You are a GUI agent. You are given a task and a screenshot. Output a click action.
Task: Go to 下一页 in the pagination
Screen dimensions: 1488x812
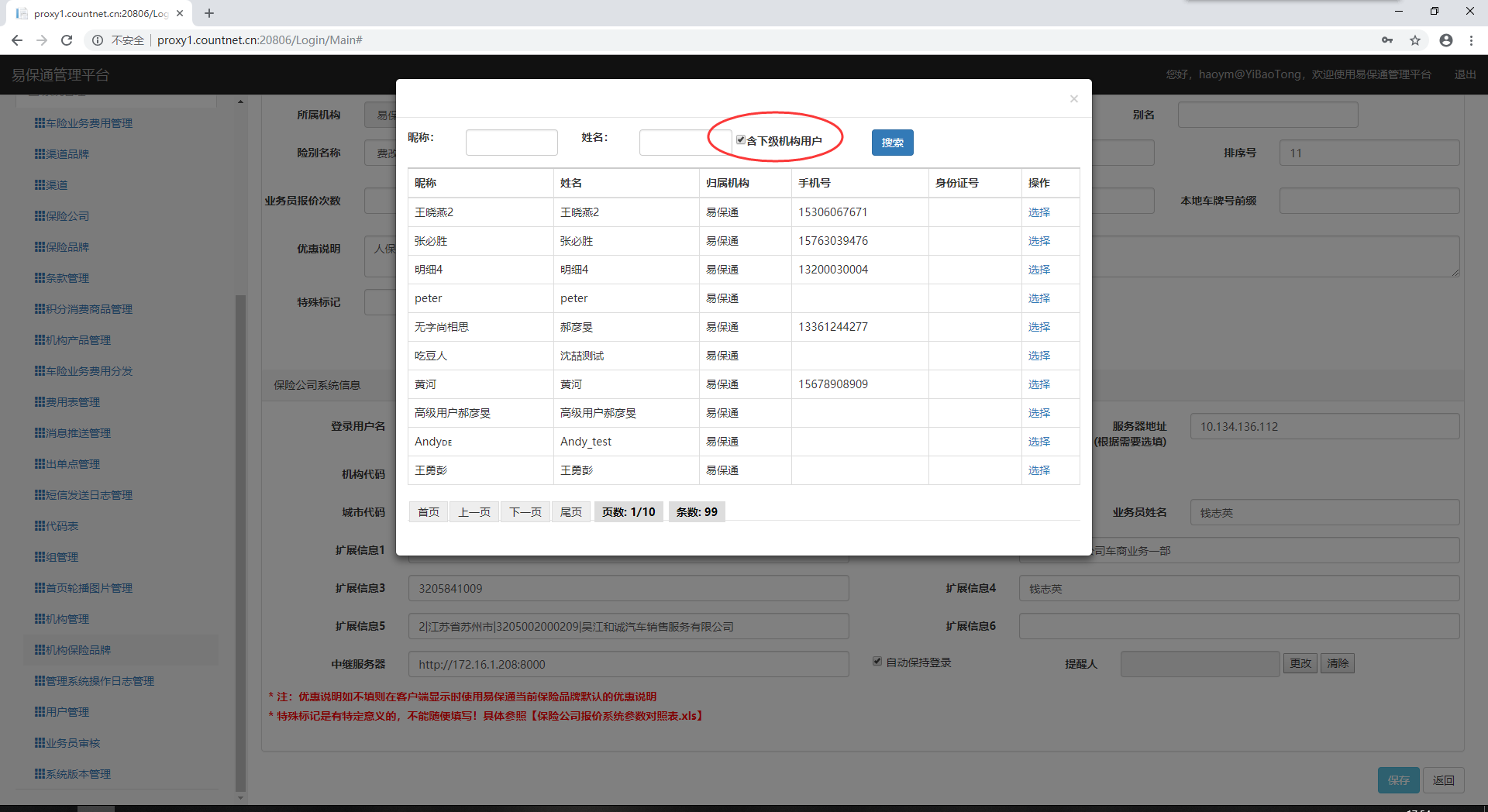click(525, 512)
